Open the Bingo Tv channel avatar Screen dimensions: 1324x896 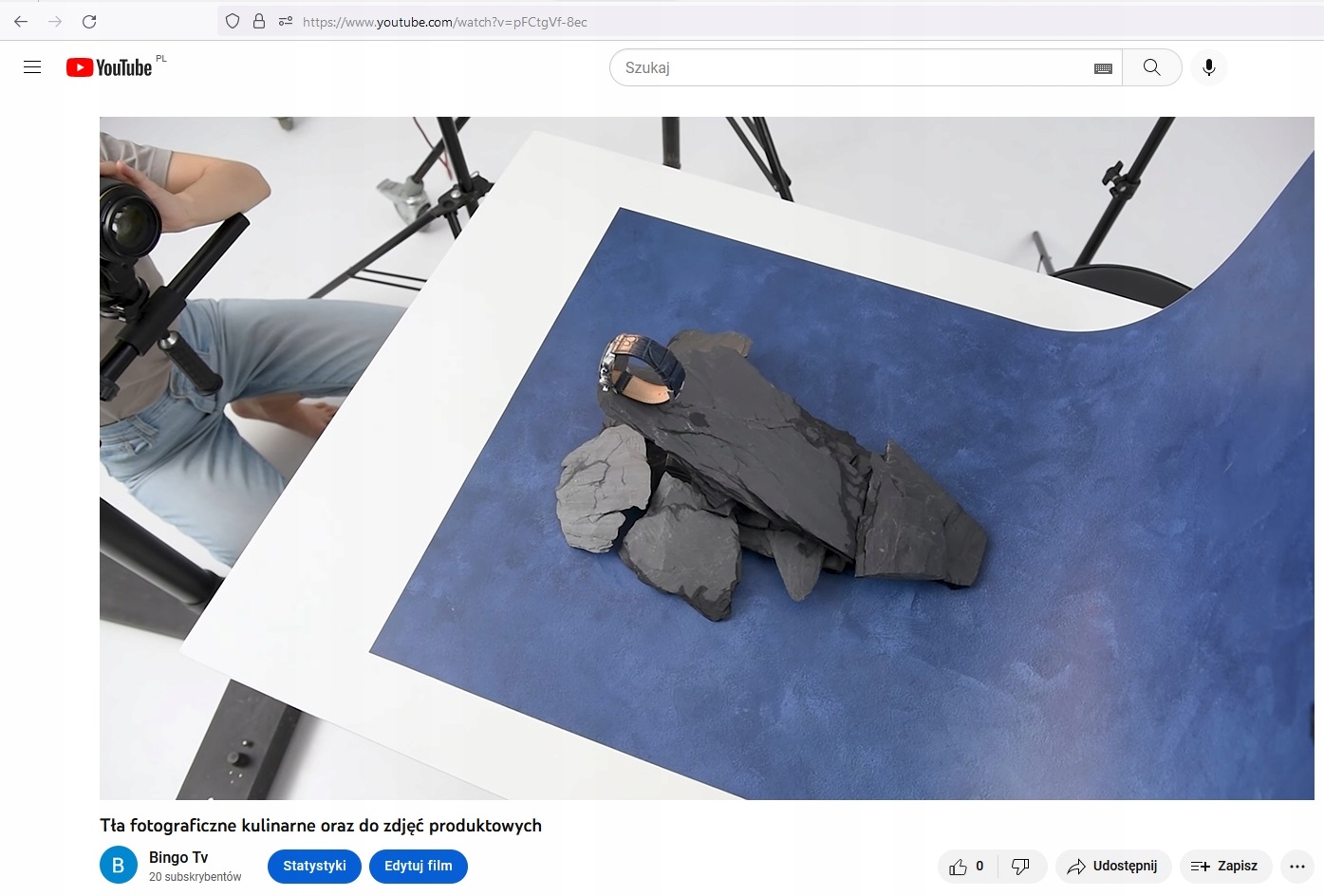(x=118, y=865)
